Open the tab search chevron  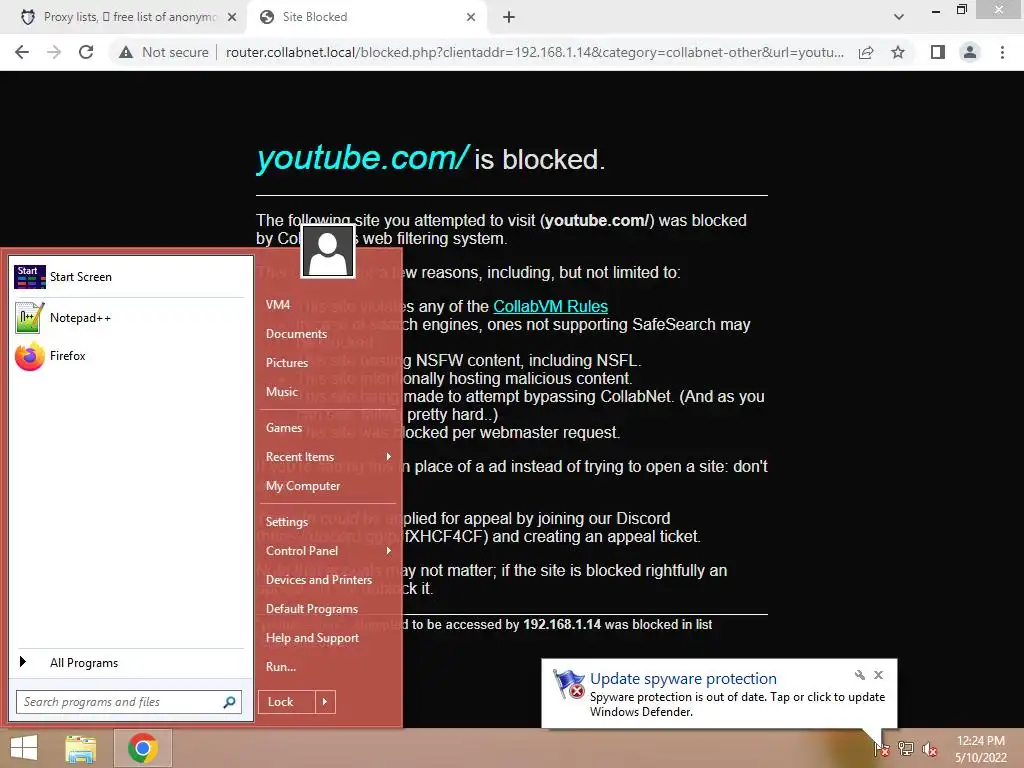click(x=899, y=17)
